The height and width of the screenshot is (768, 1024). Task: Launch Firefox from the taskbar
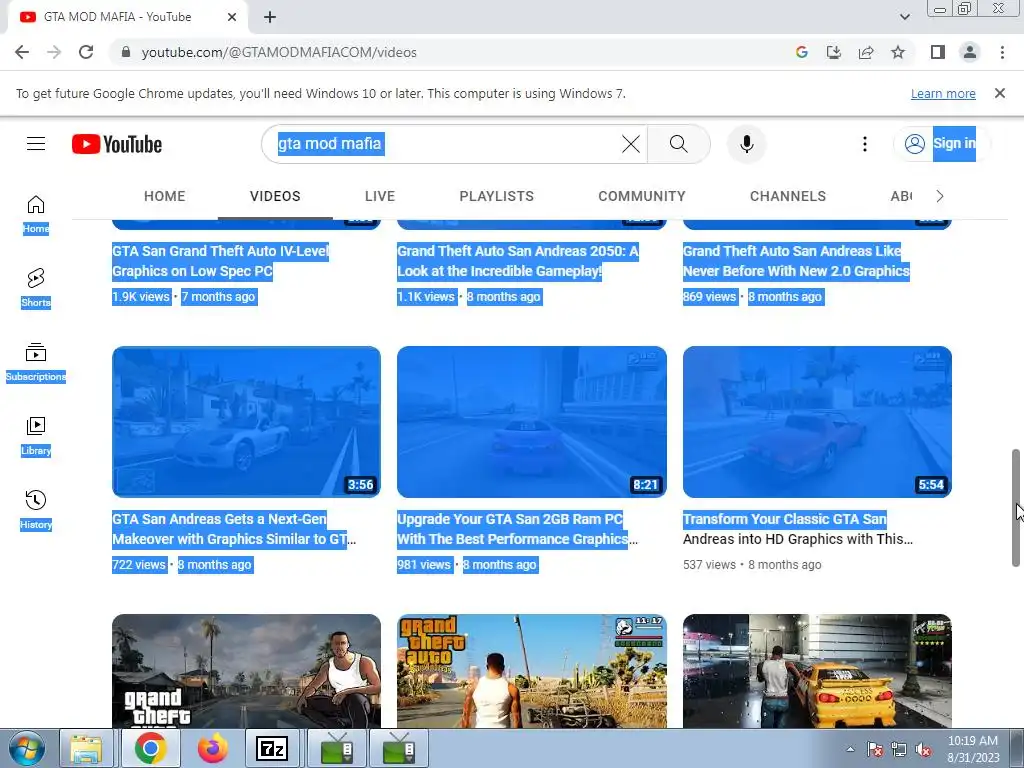pos(213,748)
